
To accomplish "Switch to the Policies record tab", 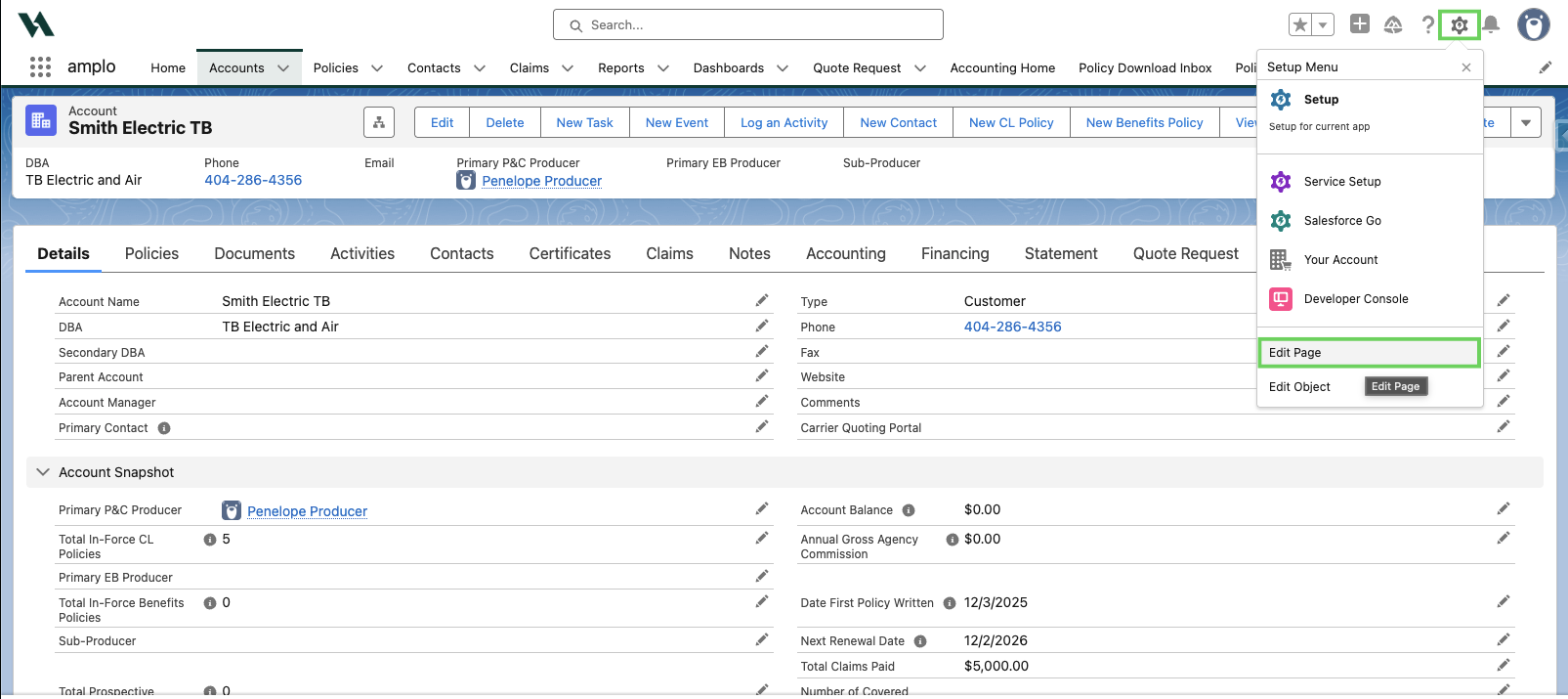I will [x=151, y=254].
